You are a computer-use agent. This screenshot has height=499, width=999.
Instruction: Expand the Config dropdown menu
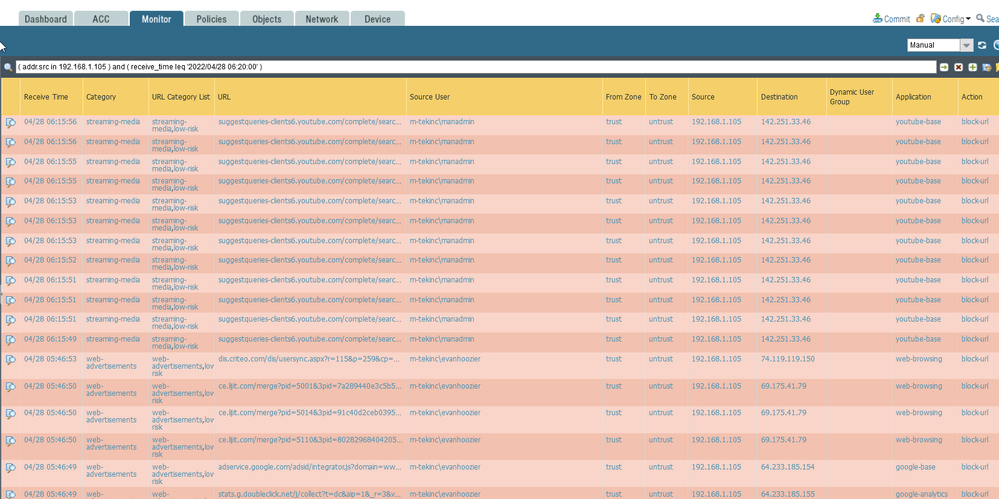click(x=956, y=18)
